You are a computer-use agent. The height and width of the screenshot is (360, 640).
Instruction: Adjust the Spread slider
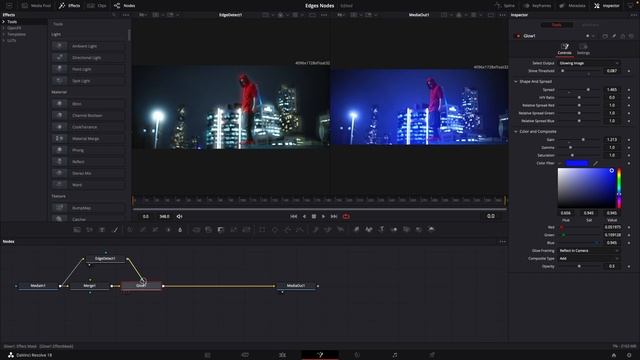pyautogui.click(x=579, y=90)
